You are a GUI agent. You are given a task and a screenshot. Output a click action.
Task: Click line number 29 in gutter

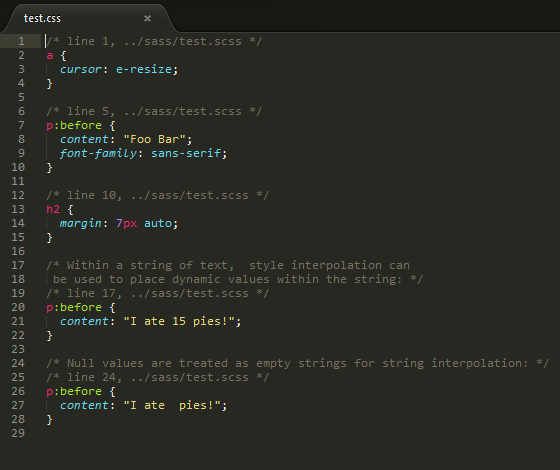click(18, 433)
